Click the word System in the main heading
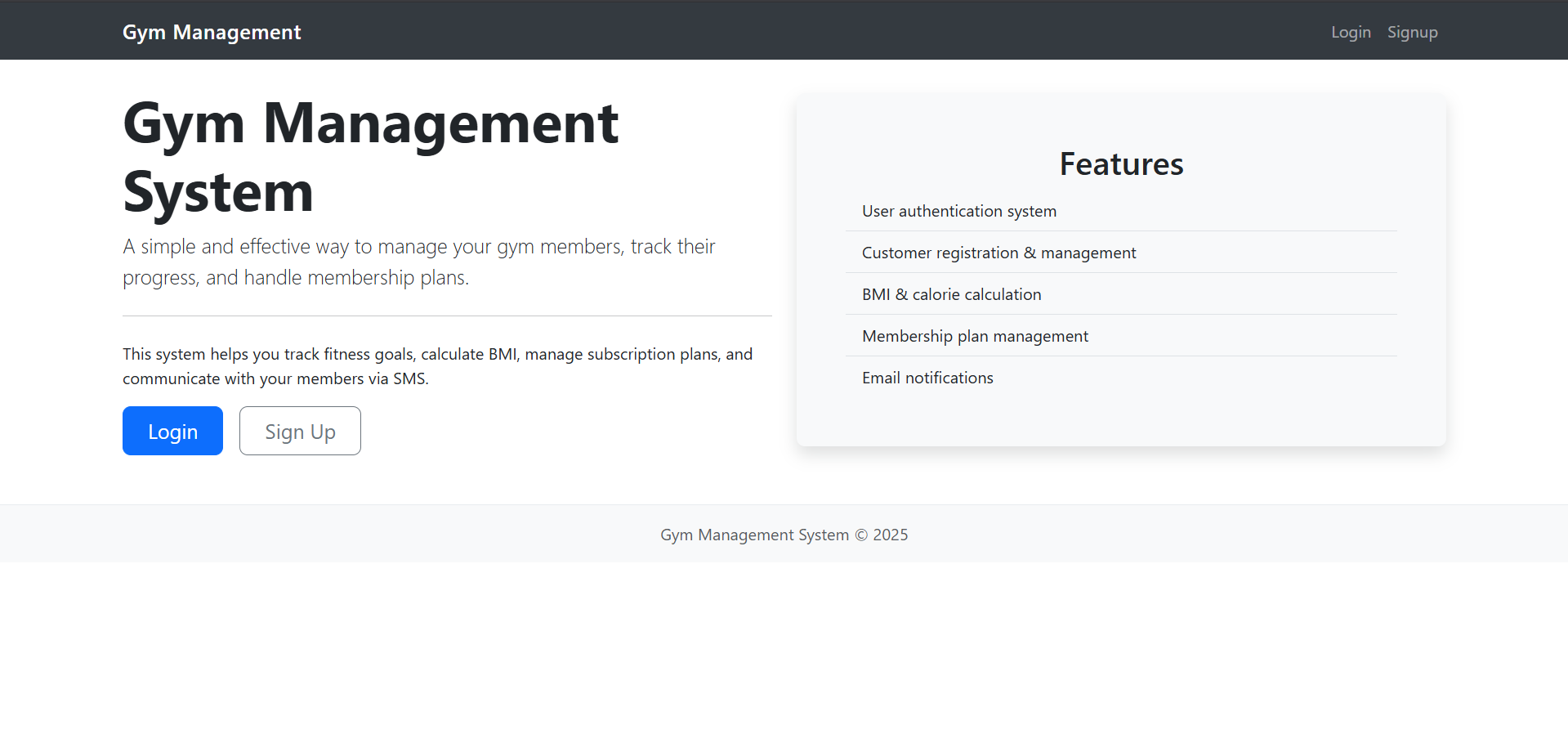The width and height of the screenshot is (1568, 752). pyautogui.click(x=218, y=193)
